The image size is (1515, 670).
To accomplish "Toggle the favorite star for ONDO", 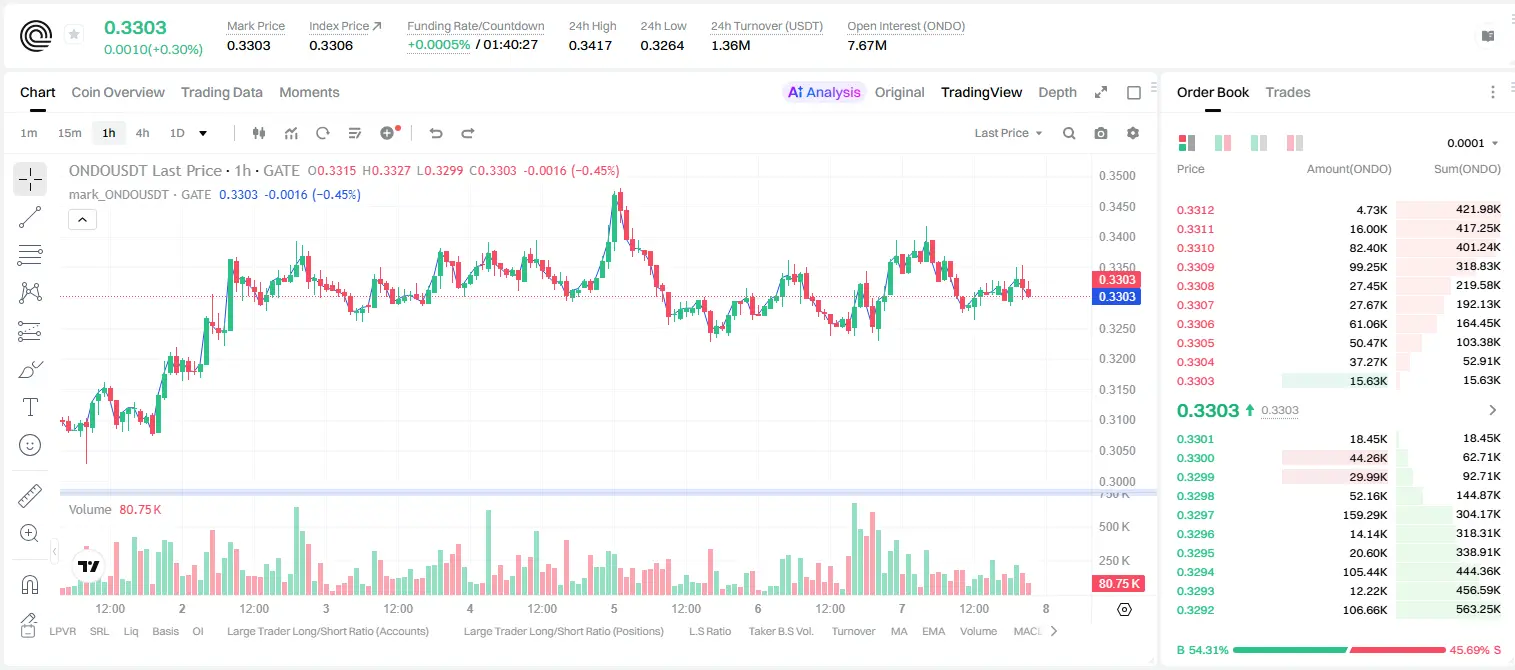I will click(74, 35).
